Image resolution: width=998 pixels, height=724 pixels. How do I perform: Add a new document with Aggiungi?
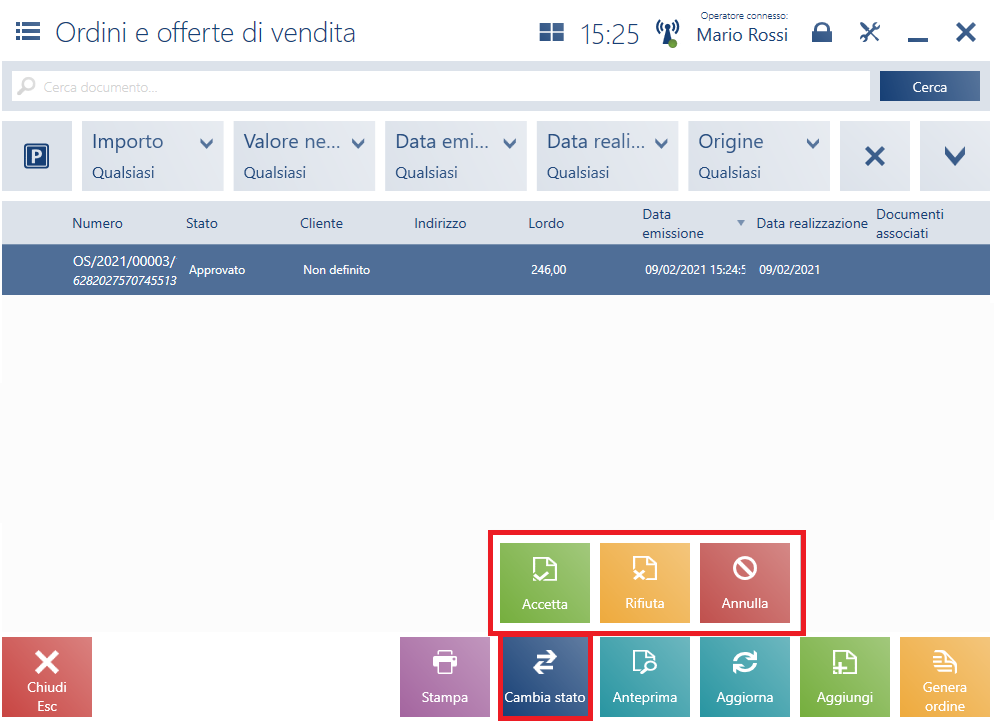845,677
